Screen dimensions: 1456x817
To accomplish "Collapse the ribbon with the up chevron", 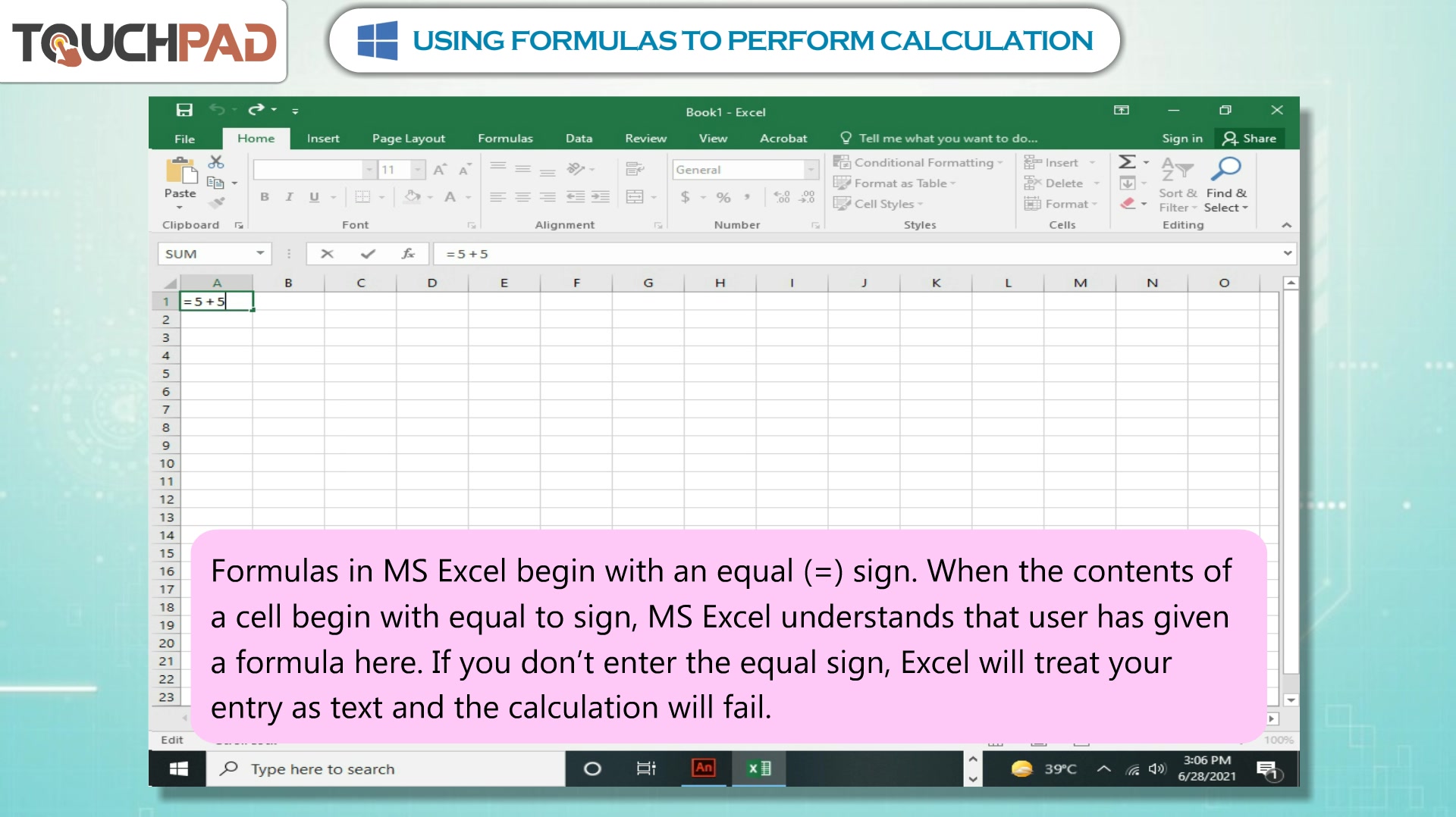I will click(x=1287, y=225).
